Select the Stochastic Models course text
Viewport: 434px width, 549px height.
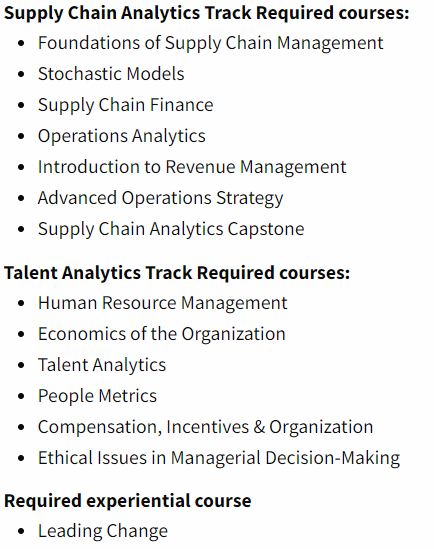pos(111,74)
